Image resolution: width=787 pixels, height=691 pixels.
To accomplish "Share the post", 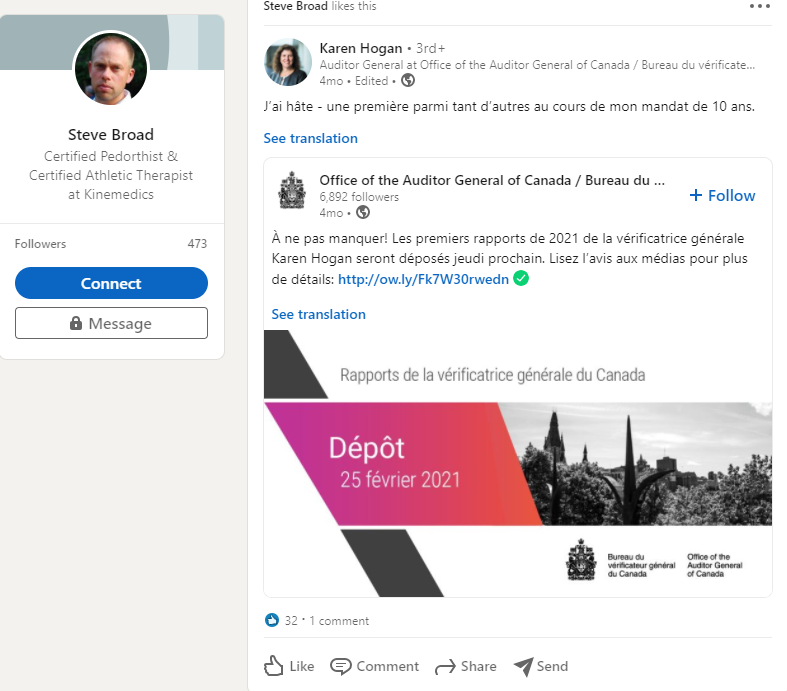I will click(466, 666).
